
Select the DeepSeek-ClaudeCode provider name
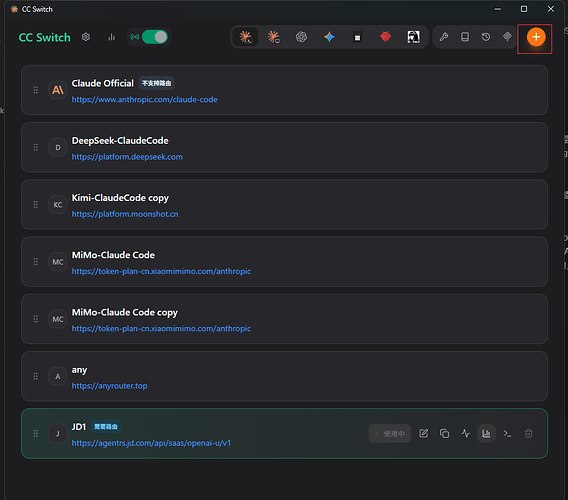coord(120,141)
